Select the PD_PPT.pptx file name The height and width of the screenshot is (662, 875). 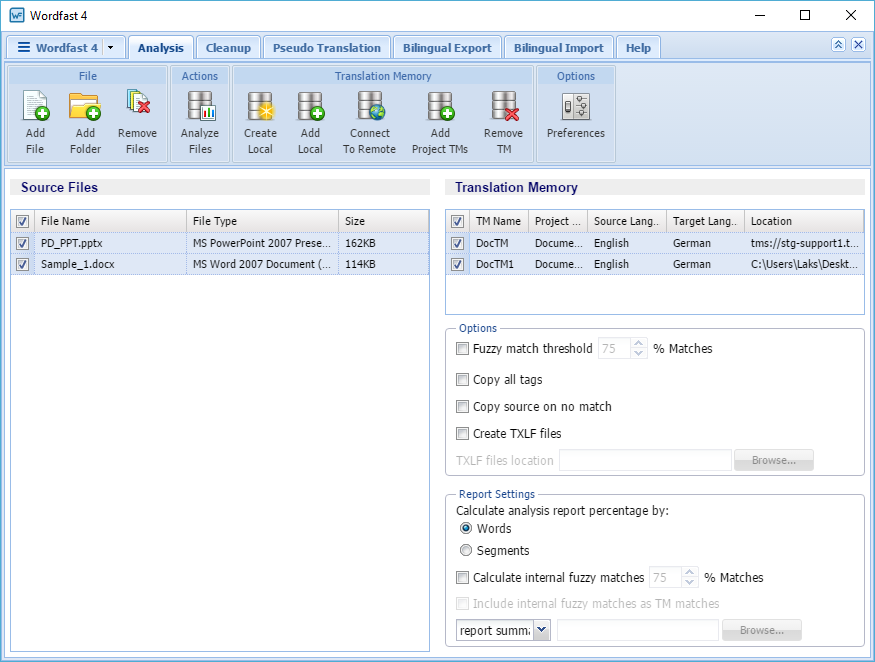pyautogui.click(x=71, y=243)
